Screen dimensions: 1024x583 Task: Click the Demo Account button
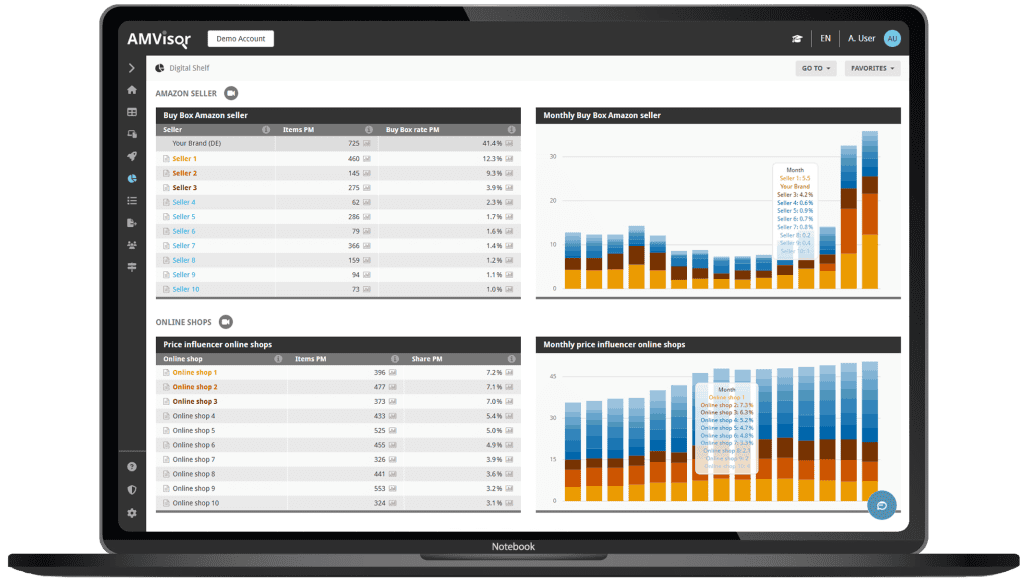(240, 39)
